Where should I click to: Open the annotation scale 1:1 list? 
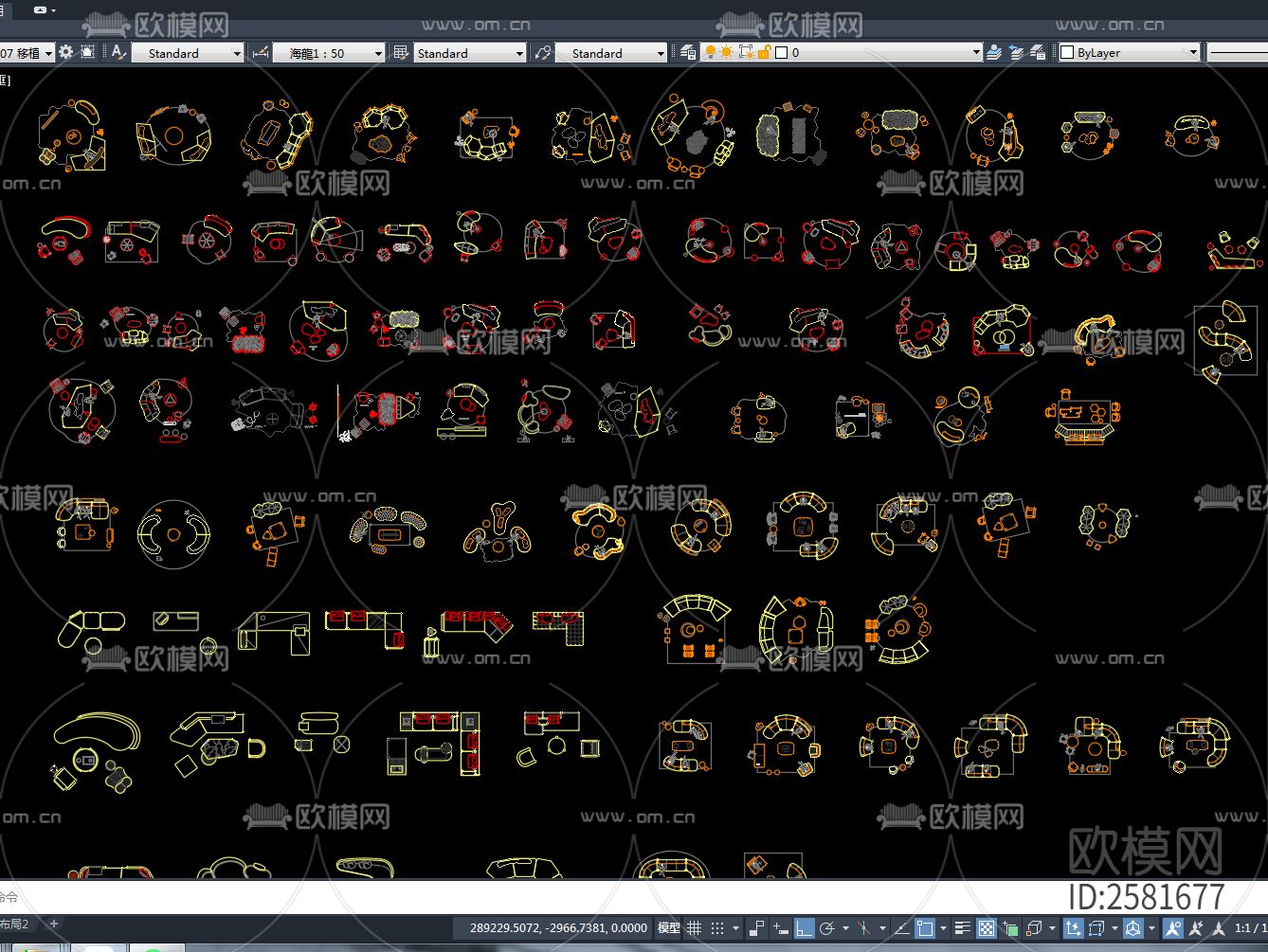point(1251,928)
